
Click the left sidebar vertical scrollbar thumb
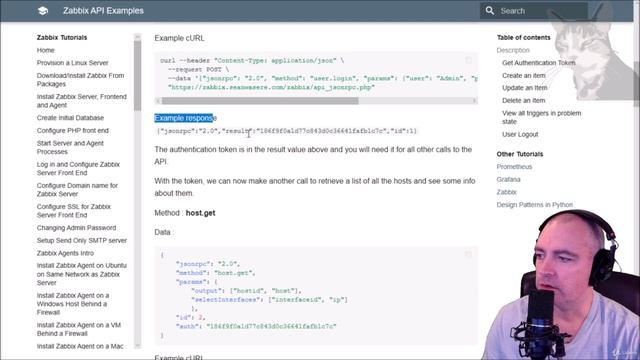137,75
